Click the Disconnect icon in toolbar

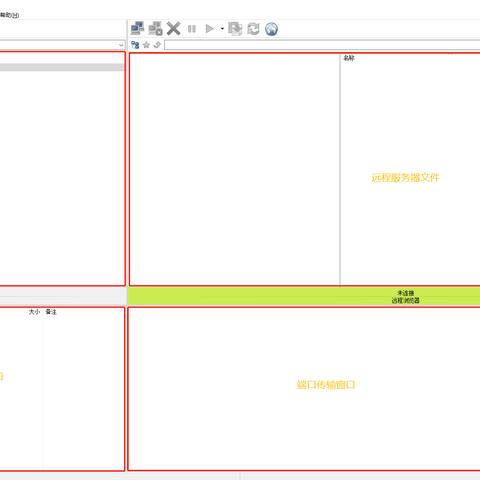coord(155,29)
